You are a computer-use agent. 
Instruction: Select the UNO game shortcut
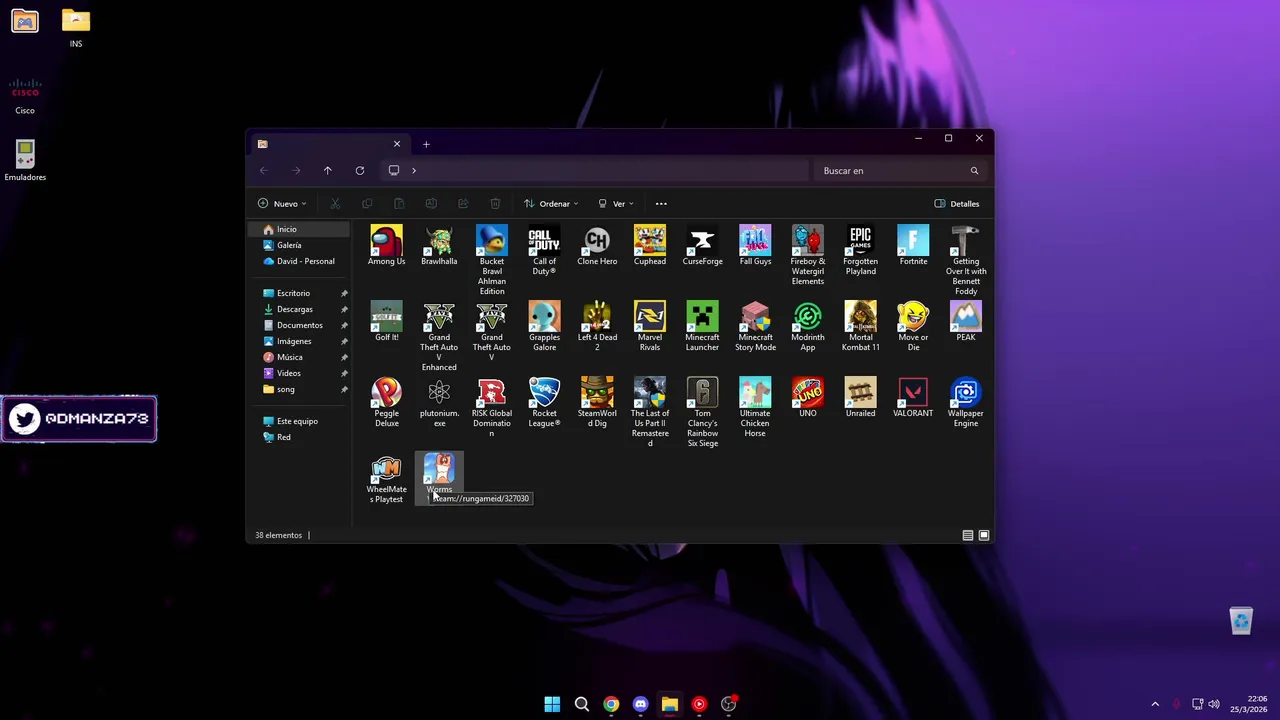coord(808,398)
